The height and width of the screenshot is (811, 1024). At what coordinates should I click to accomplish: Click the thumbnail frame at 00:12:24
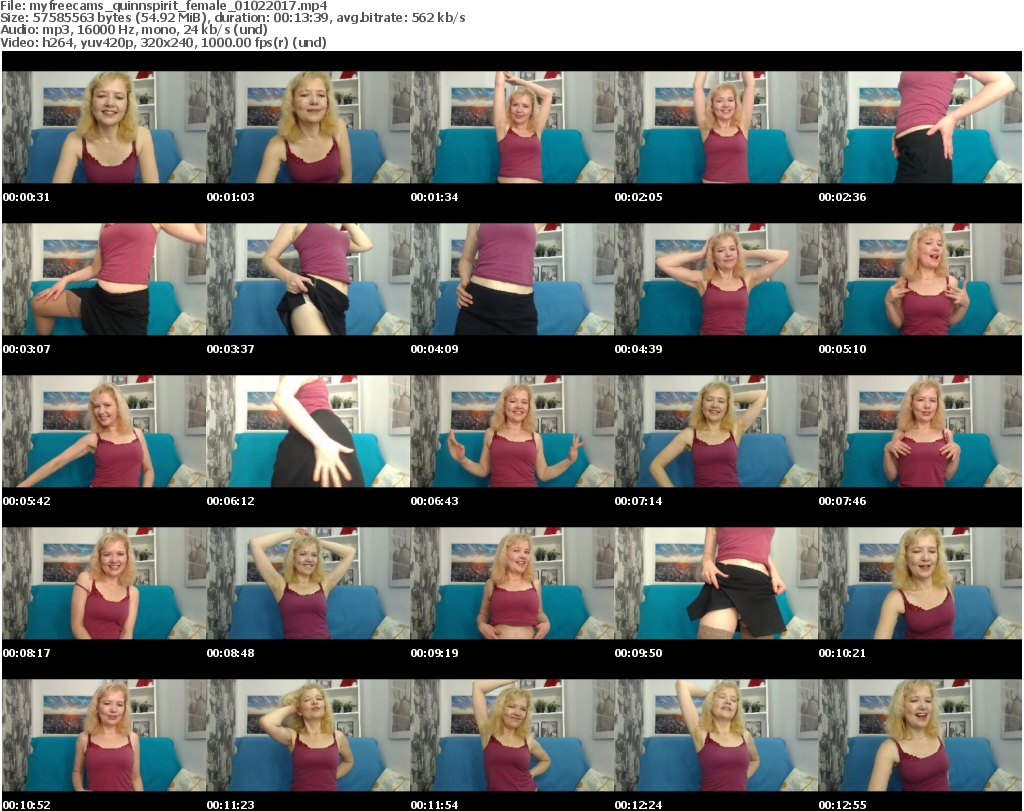[716, 735]
